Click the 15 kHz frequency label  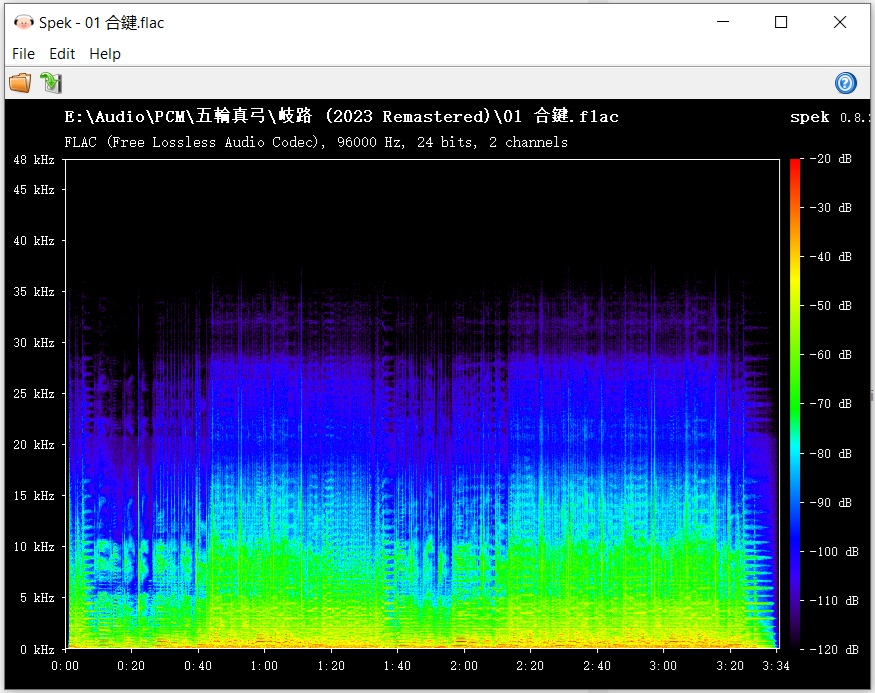point(34,495)
